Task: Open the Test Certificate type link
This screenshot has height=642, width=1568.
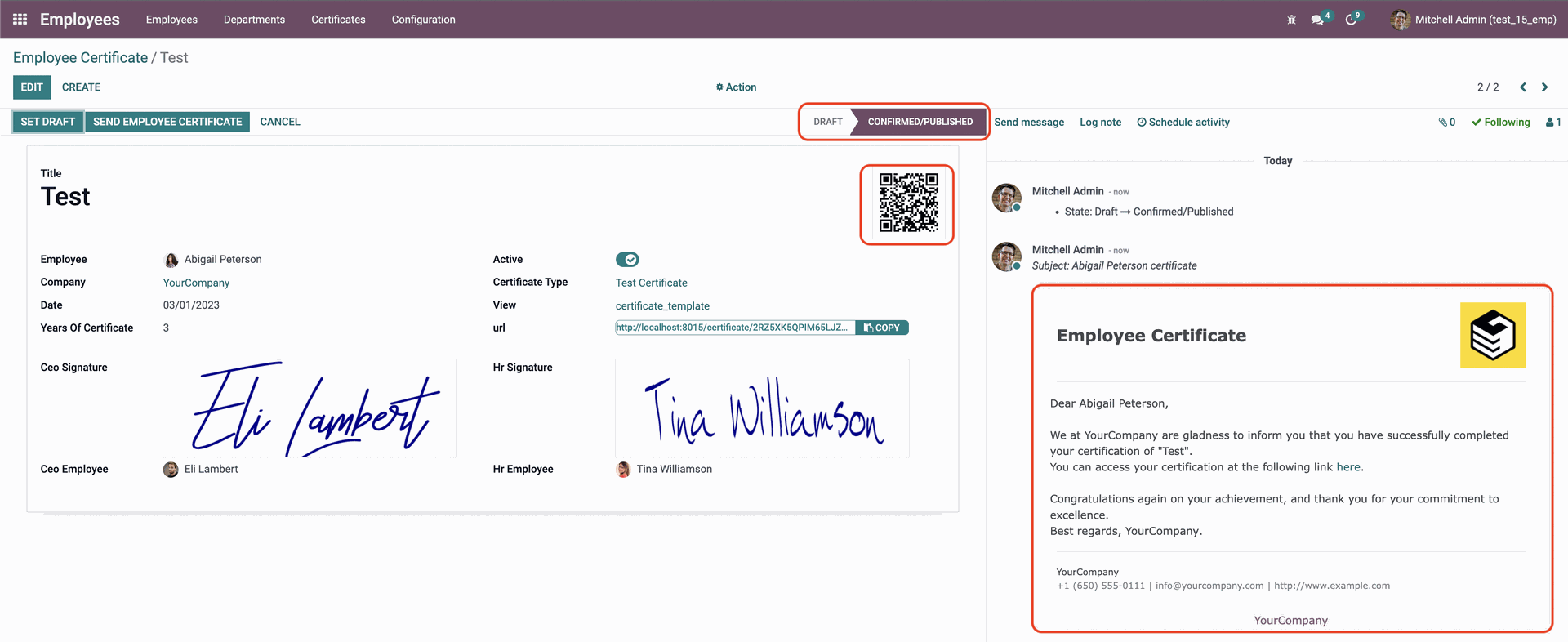Action: pyautogui.click(x=652, y=283)
